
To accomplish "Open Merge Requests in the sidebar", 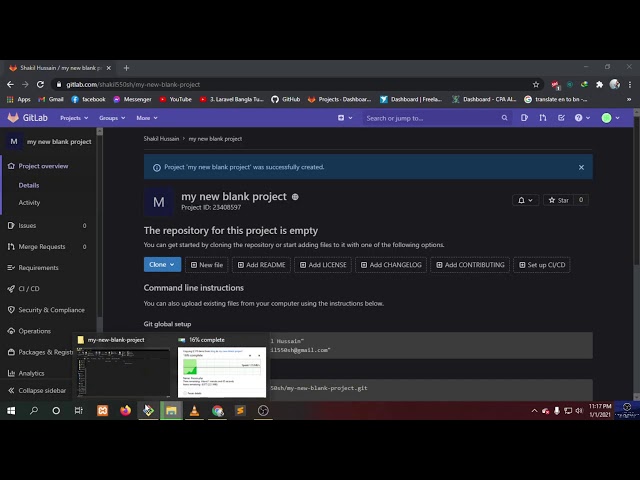I will [x=42, y=247].
